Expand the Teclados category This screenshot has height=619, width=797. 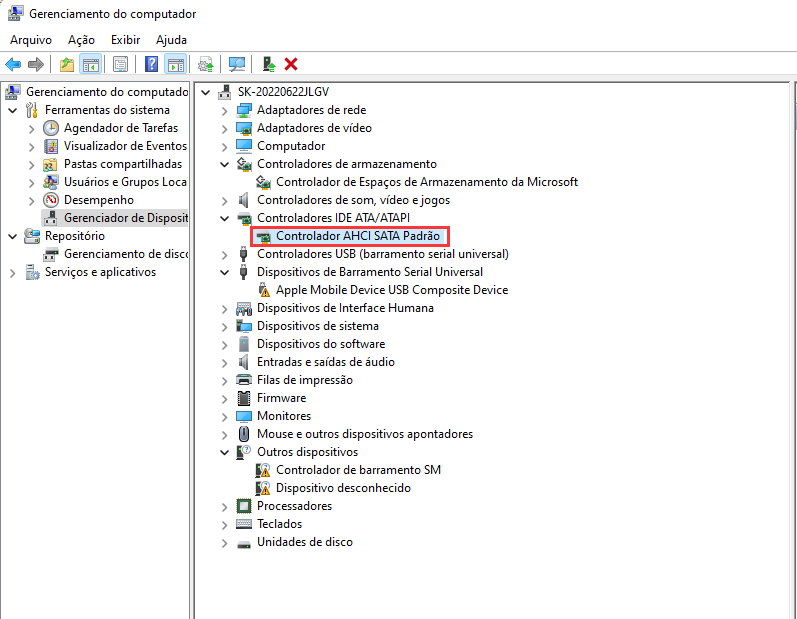point(225,525)
